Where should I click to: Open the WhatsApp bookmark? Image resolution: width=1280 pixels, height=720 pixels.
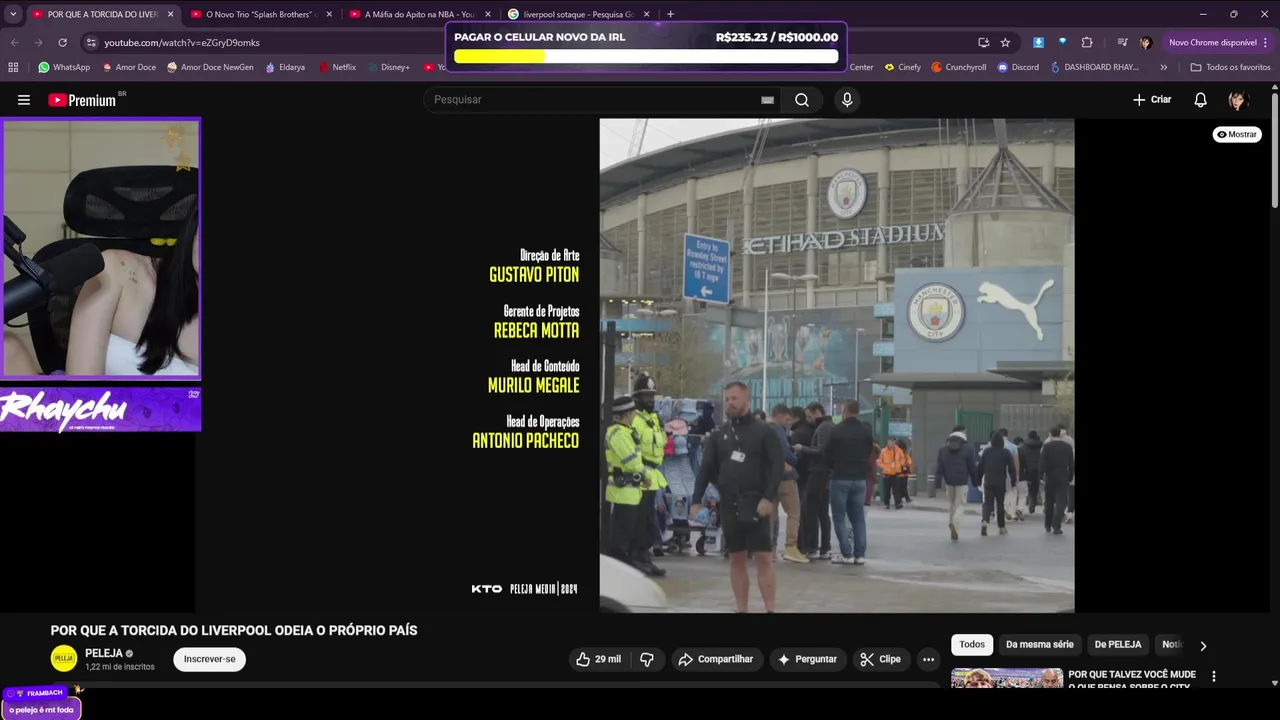coord(64,67)
